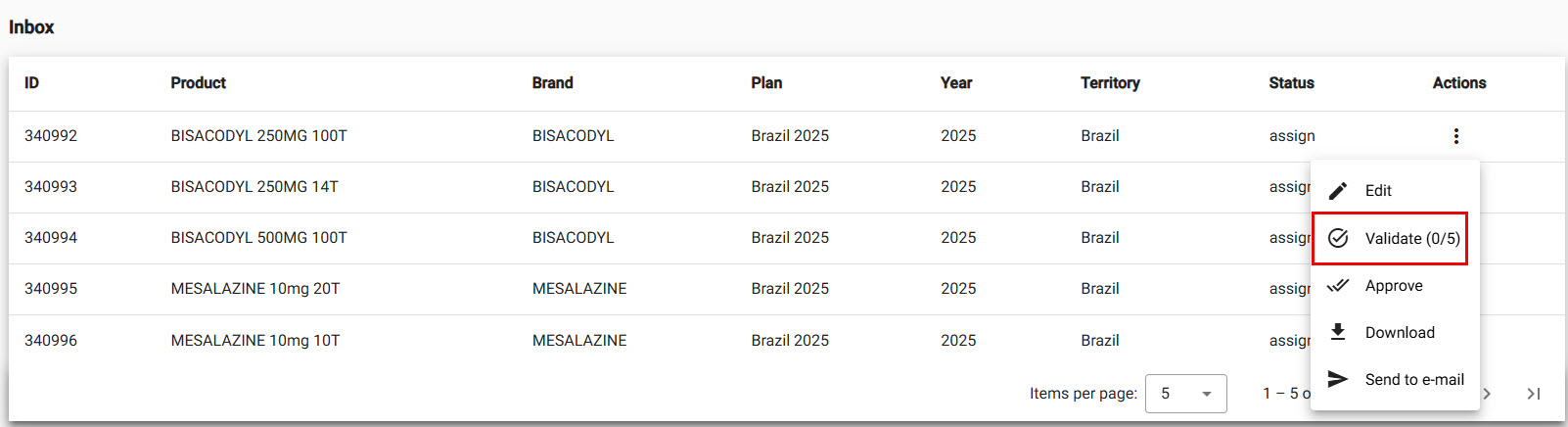Image resolution: width=1568 pixels, height=427 pixels.
Task: Click the Product column header
Action: click(x=199, y=83)
